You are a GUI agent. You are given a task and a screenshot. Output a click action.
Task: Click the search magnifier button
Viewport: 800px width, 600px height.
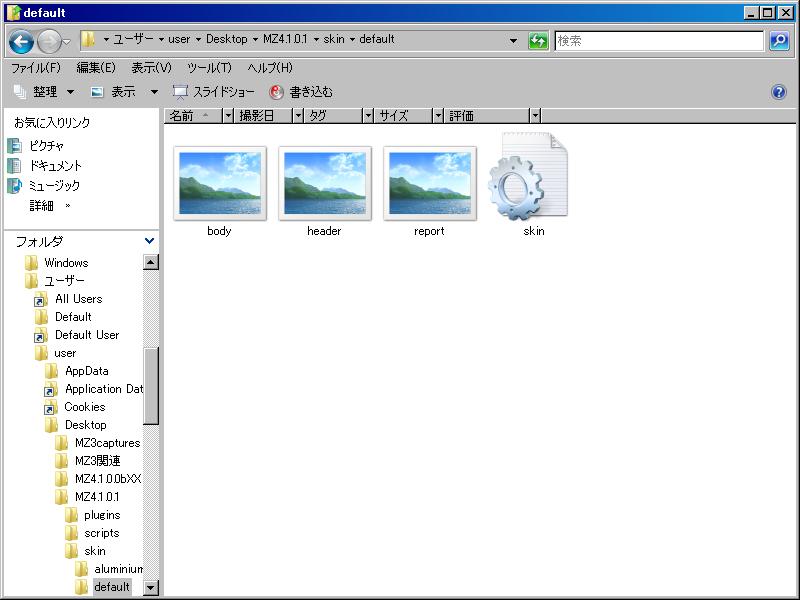tap(779, 41)
